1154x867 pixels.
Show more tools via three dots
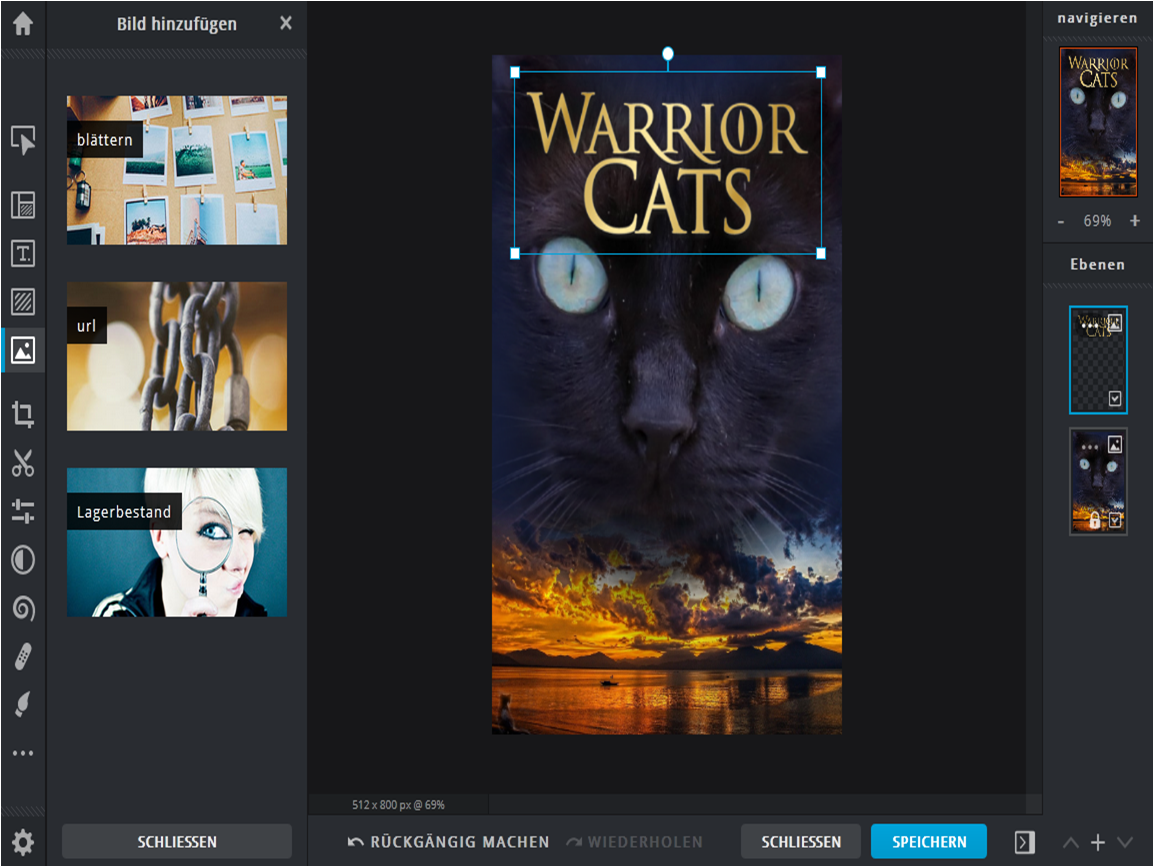[x=23, y=754]
